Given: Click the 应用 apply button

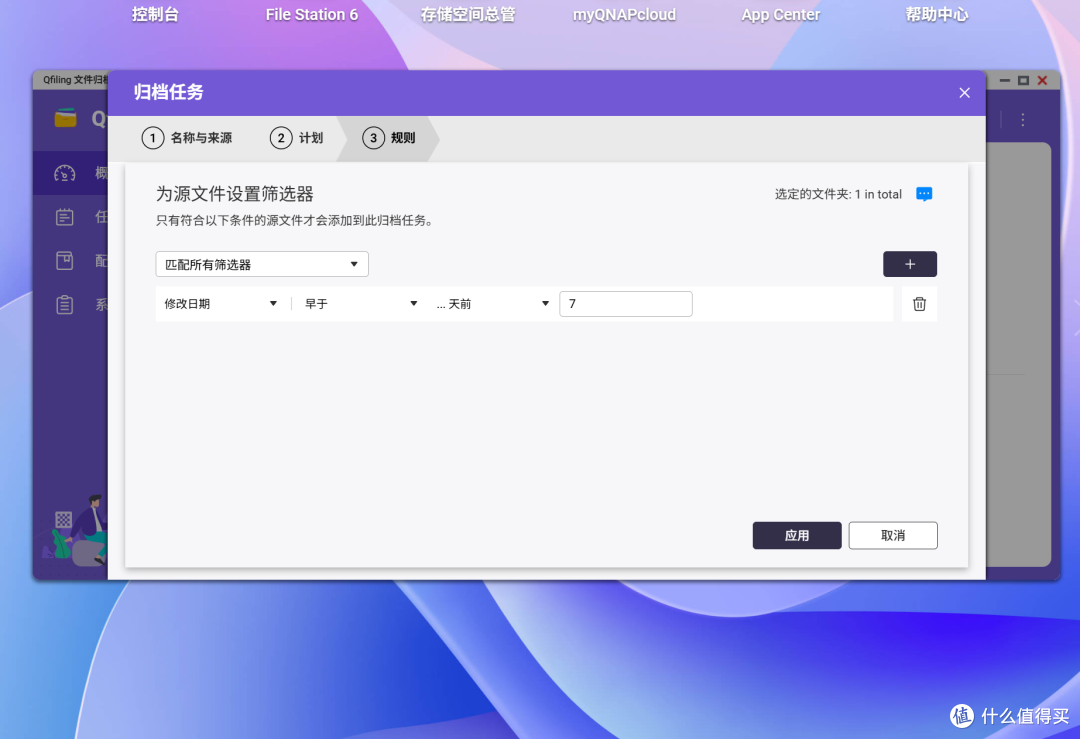Looking at the screenshot, I should [x=797, y=535].
